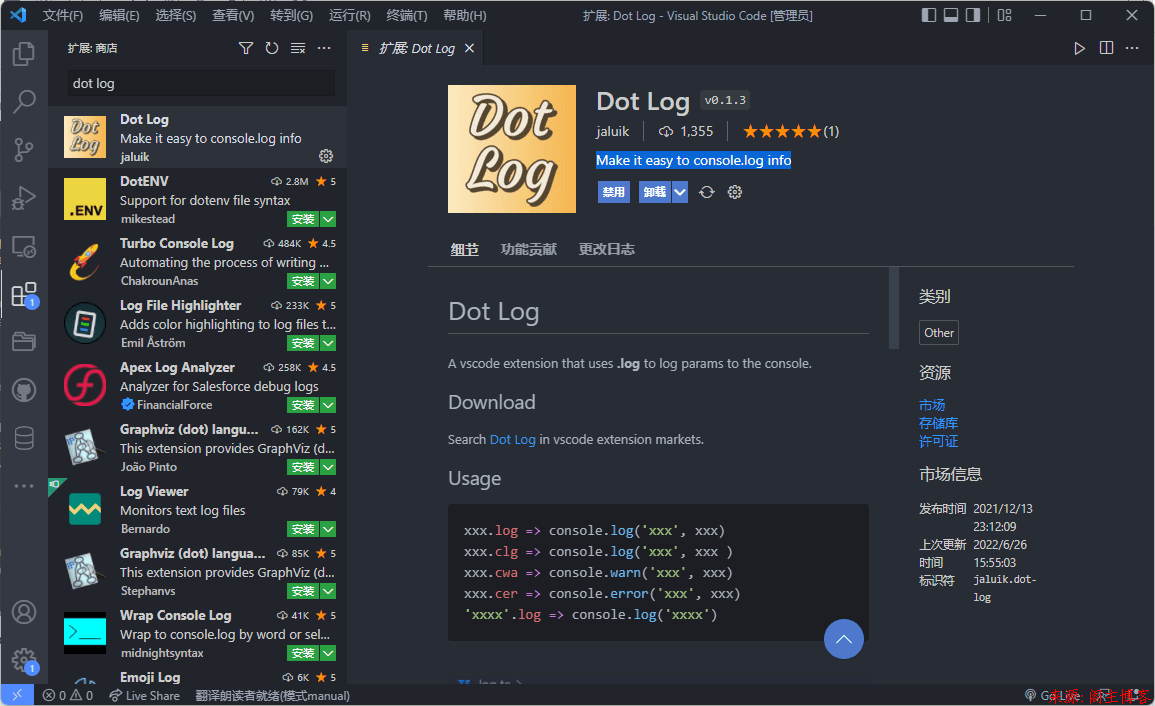
Task: Open the 查看(V) menu
Action: click(x=233, y=15)
